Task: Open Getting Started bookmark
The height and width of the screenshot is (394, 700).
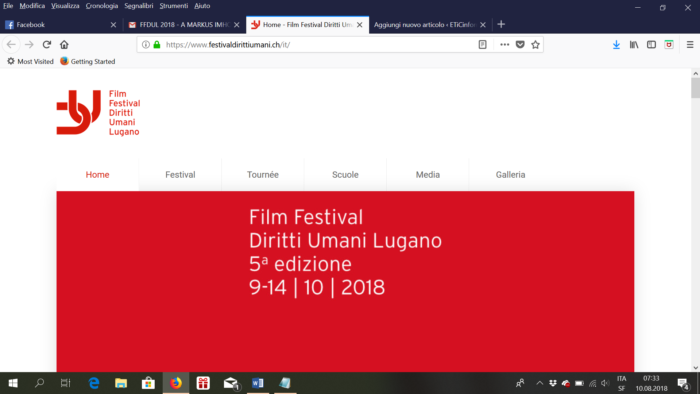Action: tap(88, 62)
